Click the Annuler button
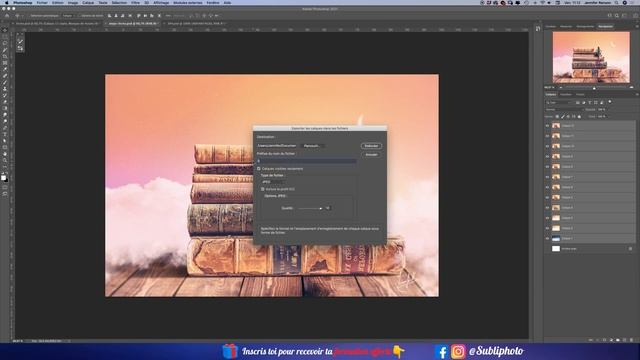The image size is (640, 360). click(x=371, y=155)
